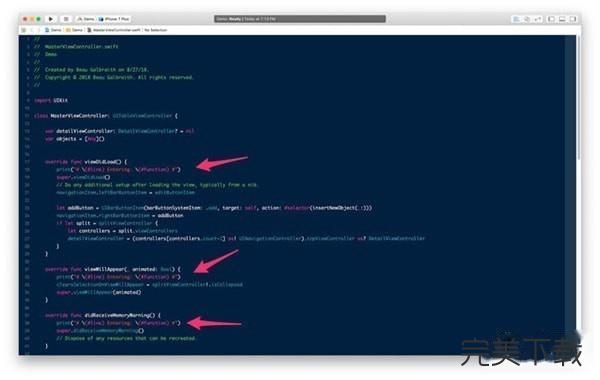The image size is (600, 380).
Task: Choose the iPhone 7 Plus run destination
Action: pos(114,19)
